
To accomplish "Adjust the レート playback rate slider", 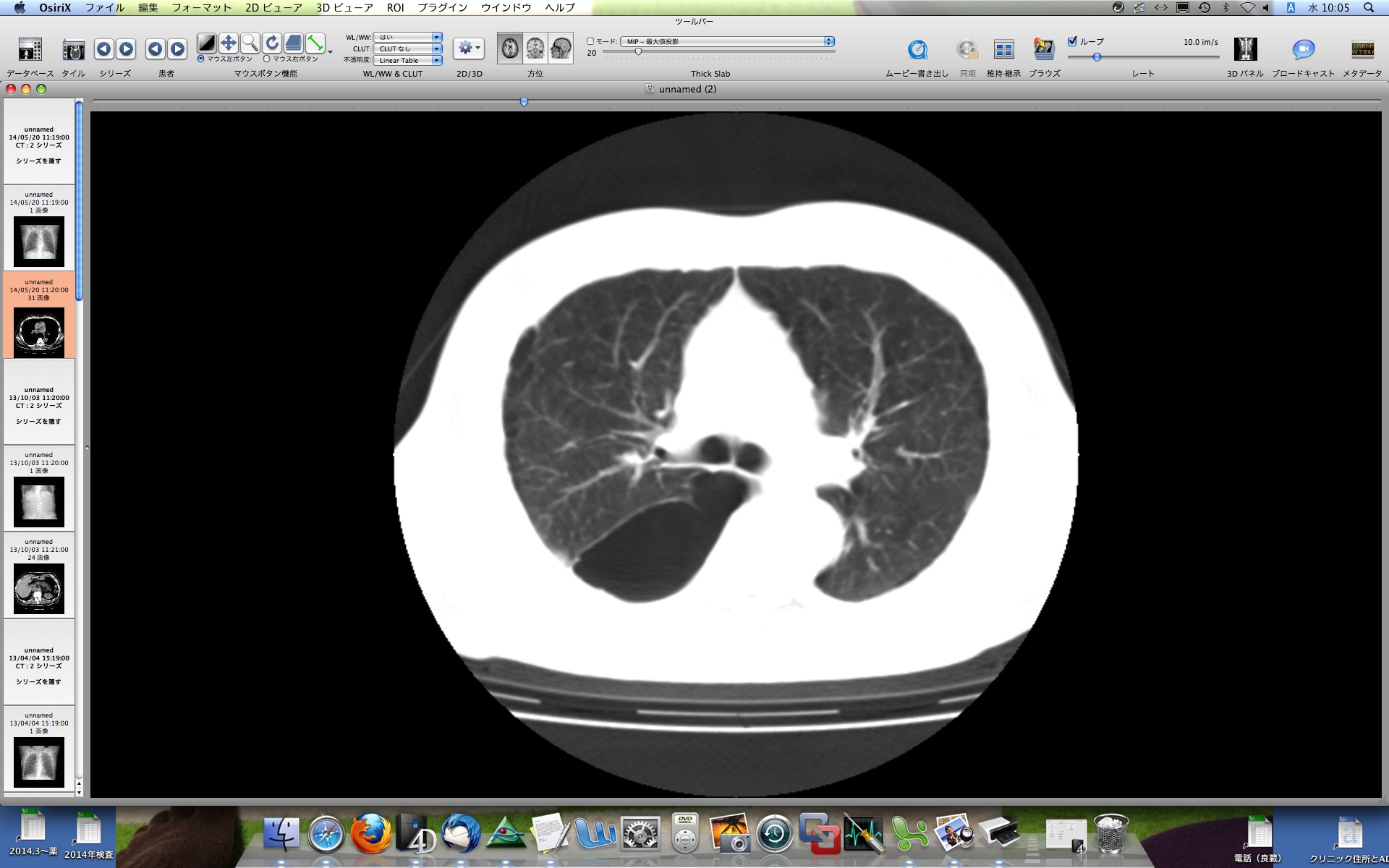I will [1097, 56].
